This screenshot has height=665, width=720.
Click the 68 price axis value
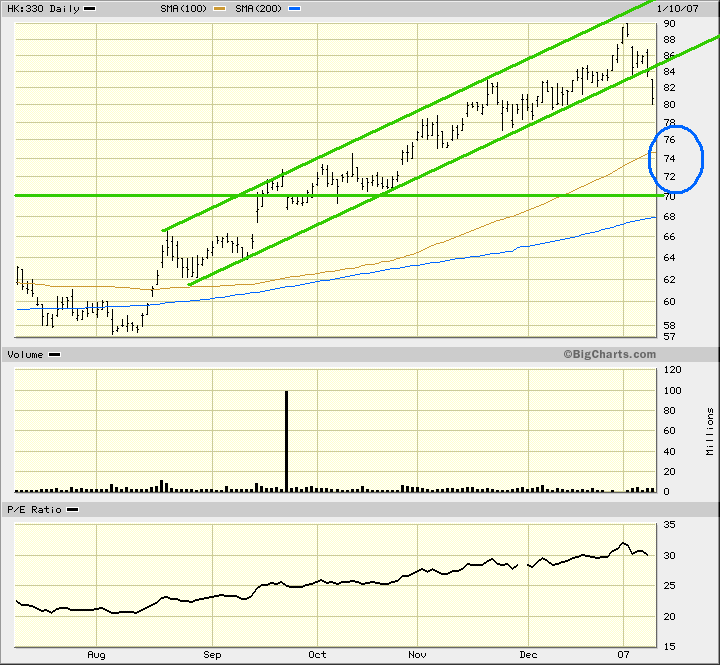[x=669, y=216]
